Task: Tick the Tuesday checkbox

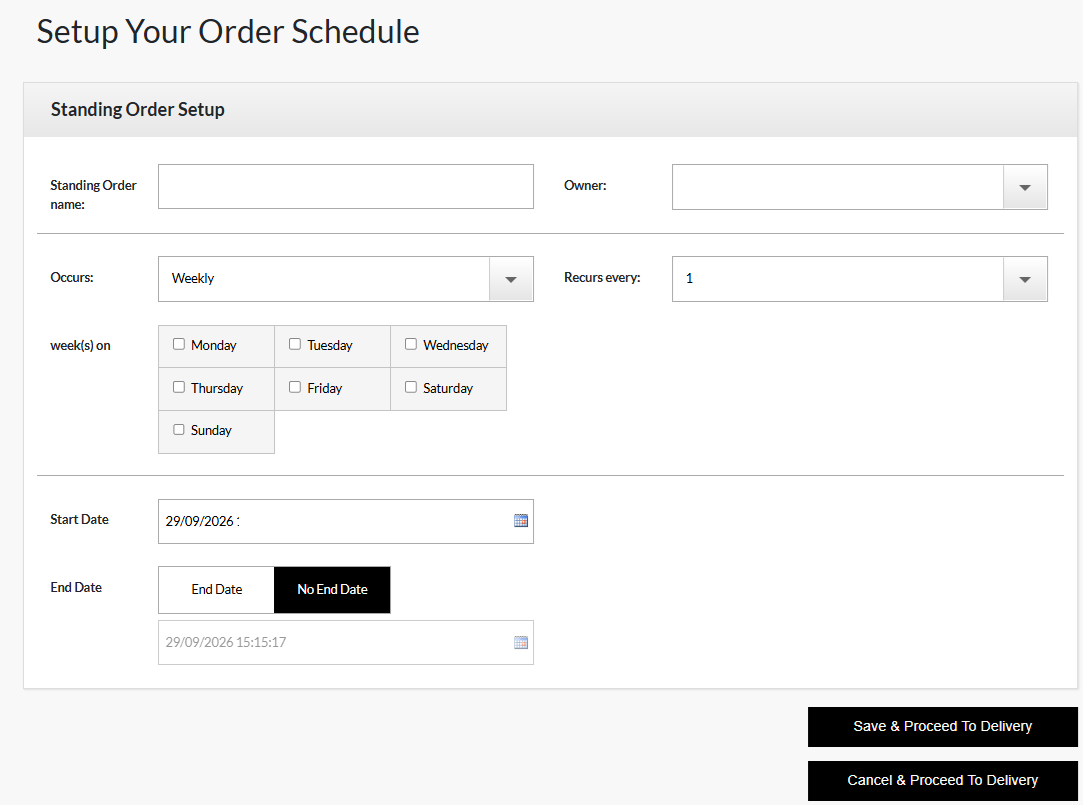Action: pyautogui.click(x=295, y=344)
